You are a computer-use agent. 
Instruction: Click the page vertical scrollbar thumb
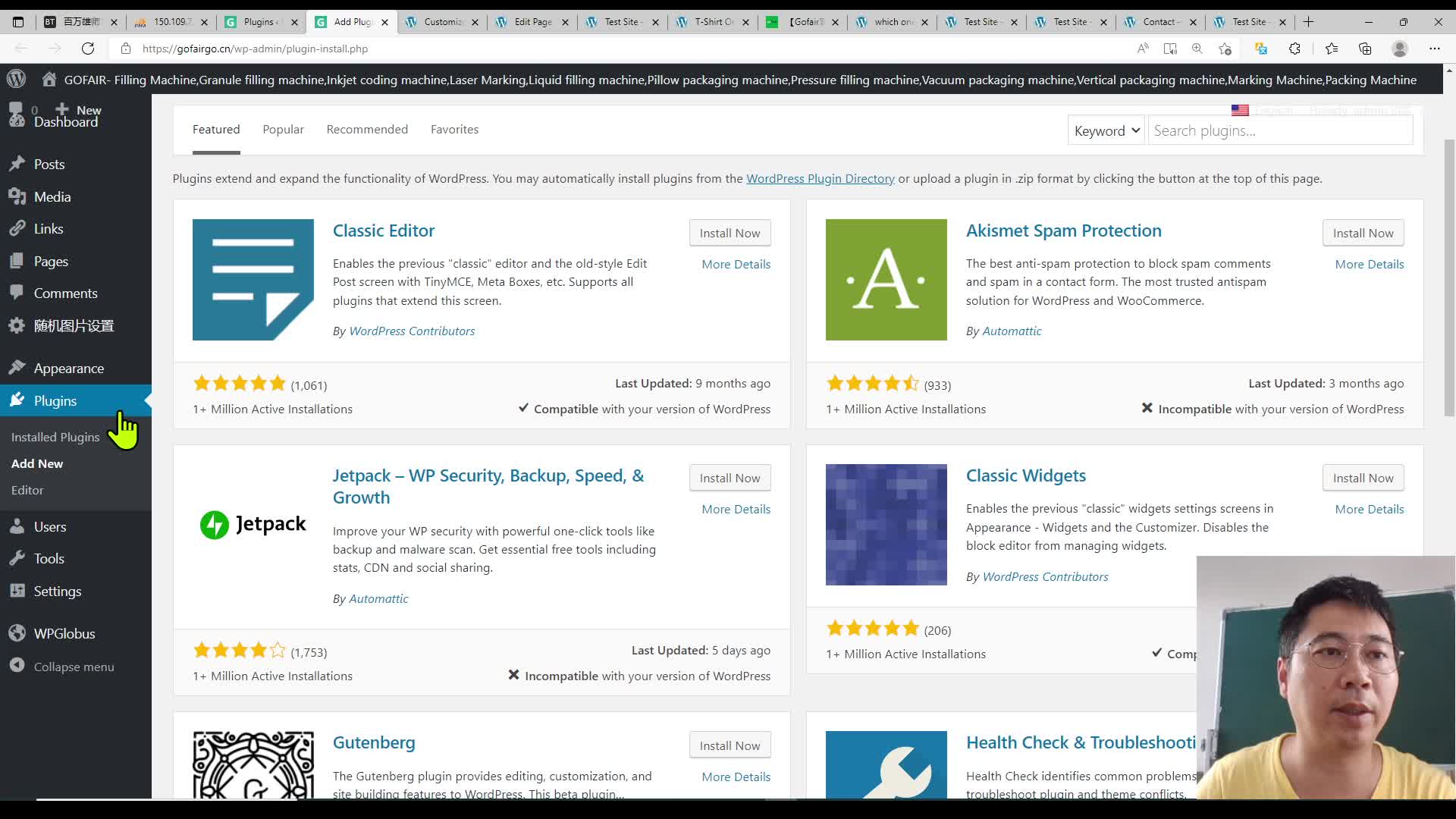pyautogui.click(x=1448, y=277)
